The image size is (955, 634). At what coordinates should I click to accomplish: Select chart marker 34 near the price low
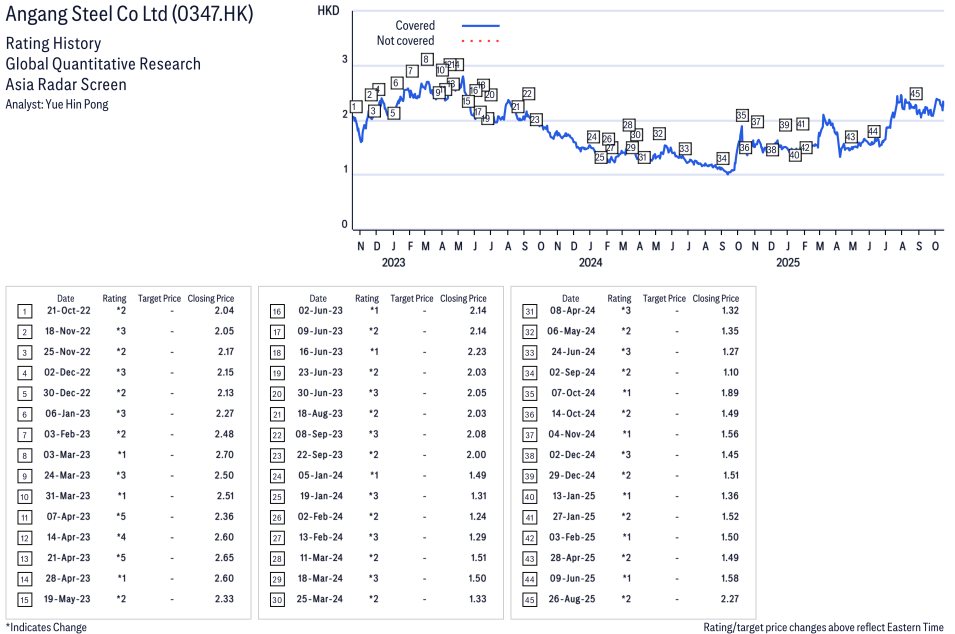click(722, 158)
